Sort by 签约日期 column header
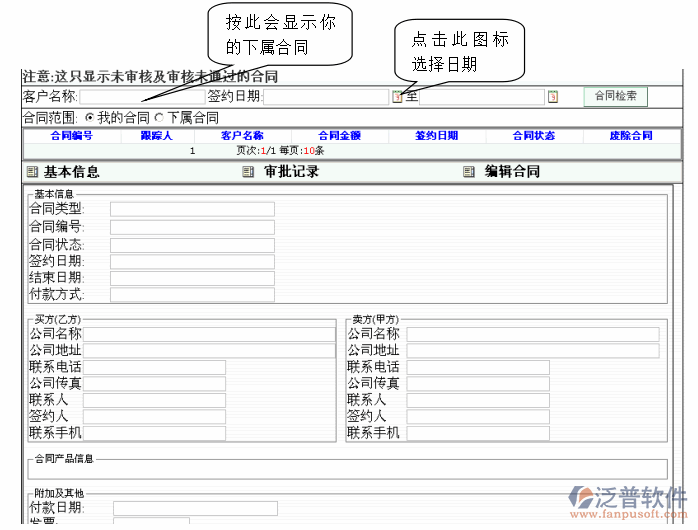This screenshot has height=530, width=698. pos(437,136)
